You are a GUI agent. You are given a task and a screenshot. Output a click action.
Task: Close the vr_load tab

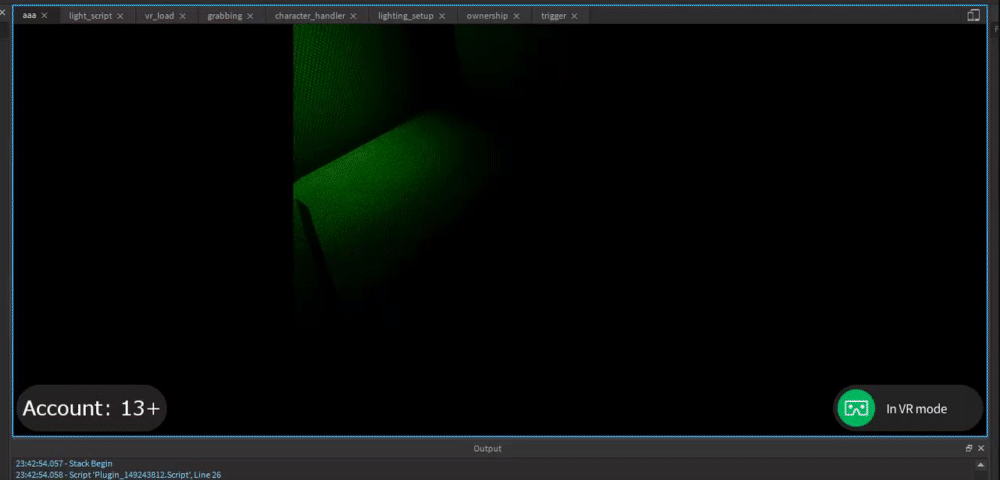[182, 16]
